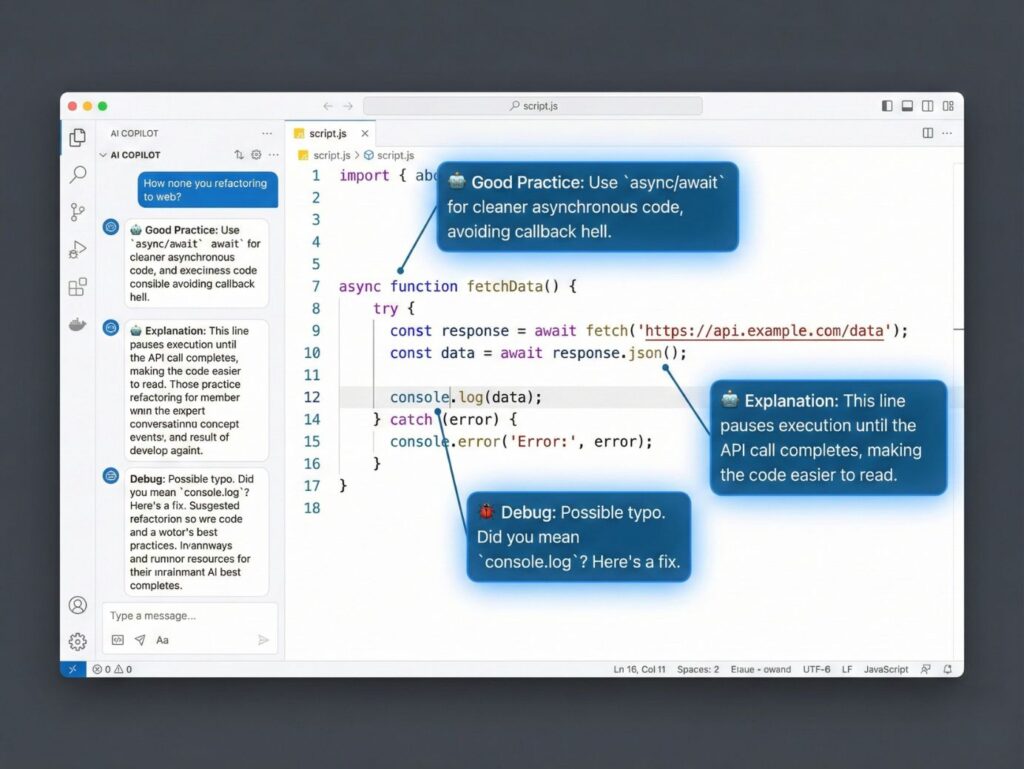Close the script.js tab
Image resolution: width=1024 pixels, height=769 pixels.
click(x=365, y=133)
